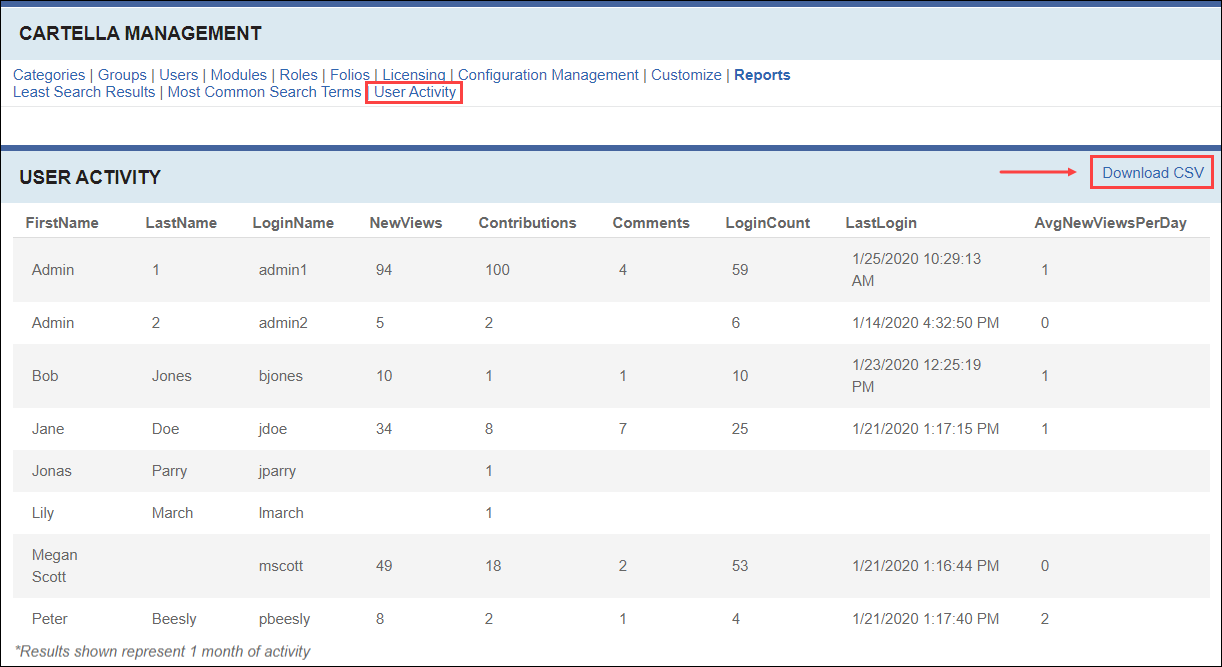Click the Parry last name cell
The image size is (1222, 667).
[x=170, y=471]
